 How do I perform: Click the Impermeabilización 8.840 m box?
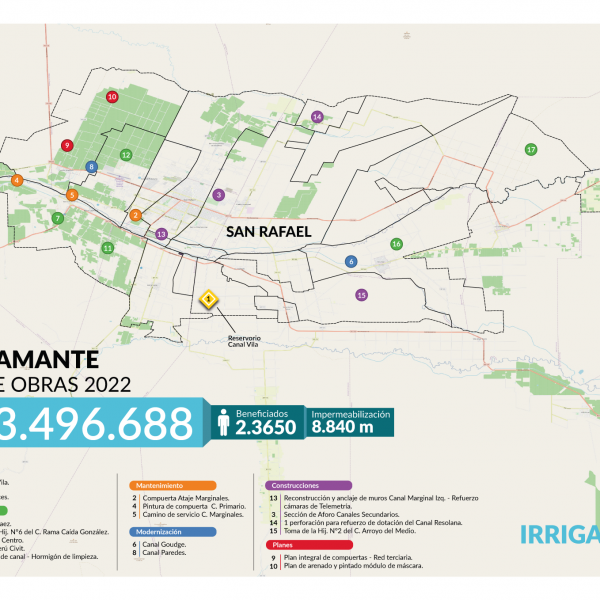350,421
